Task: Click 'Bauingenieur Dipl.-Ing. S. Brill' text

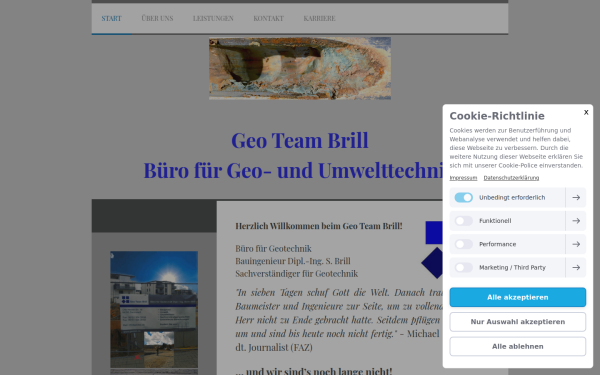Action: pos(293,261)
